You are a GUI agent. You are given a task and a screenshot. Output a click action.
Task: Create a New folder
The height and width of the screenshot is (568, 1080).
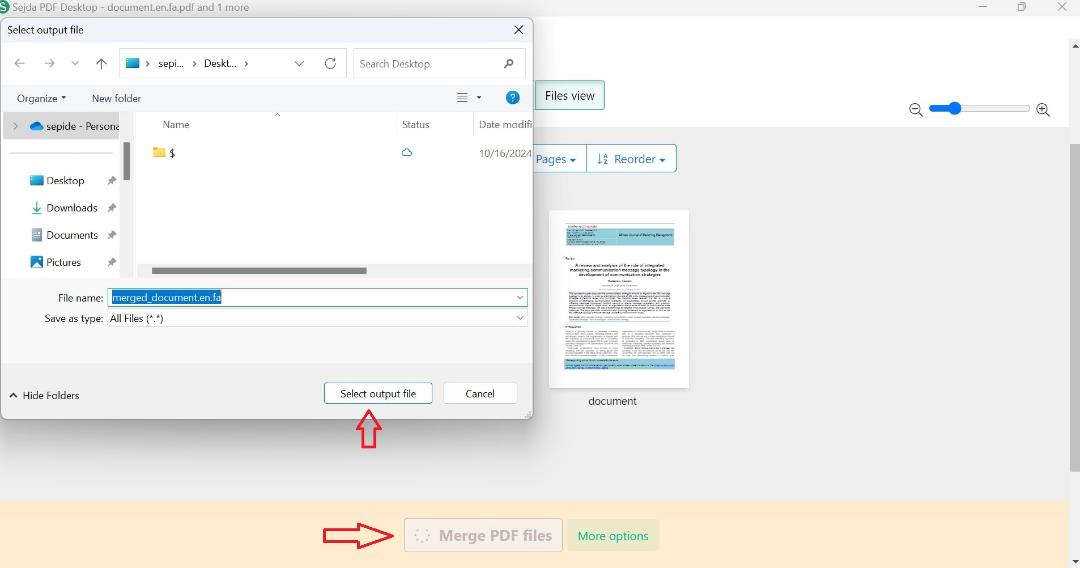click(x=116, y=98)
